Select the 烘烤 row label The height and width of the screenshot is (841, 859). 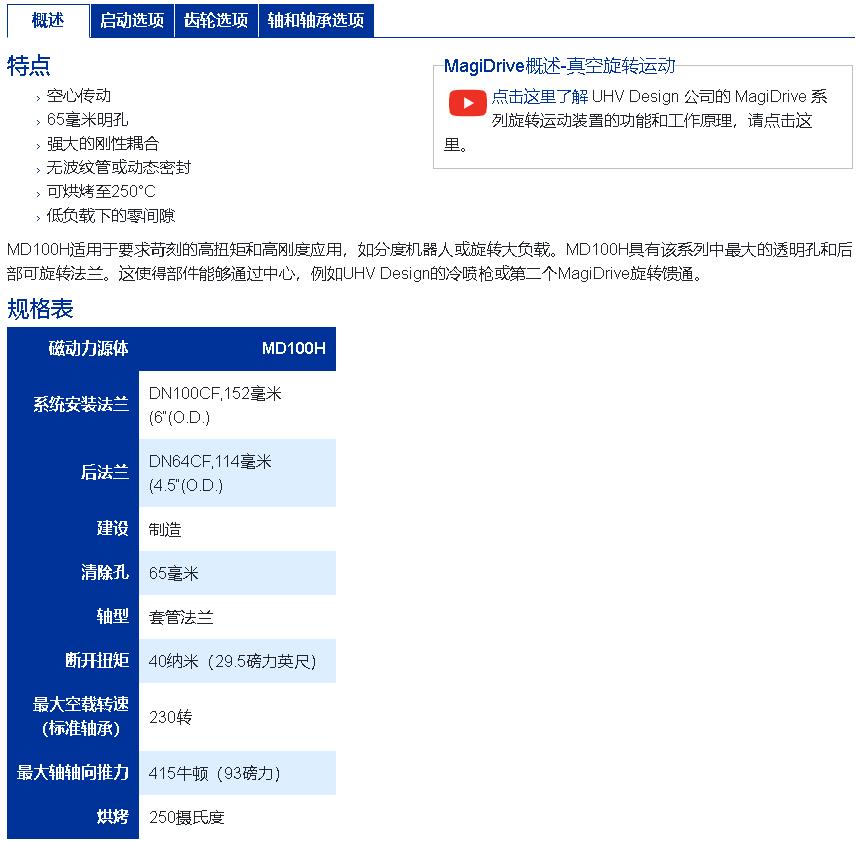(x=73, y=816)
